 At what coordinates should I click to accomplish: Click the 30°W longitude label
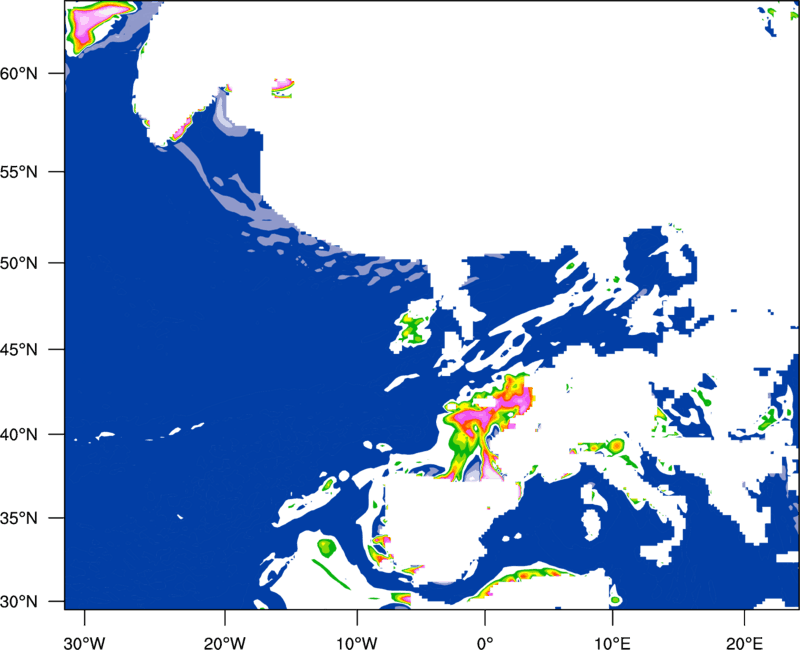[x=84, y=643]
